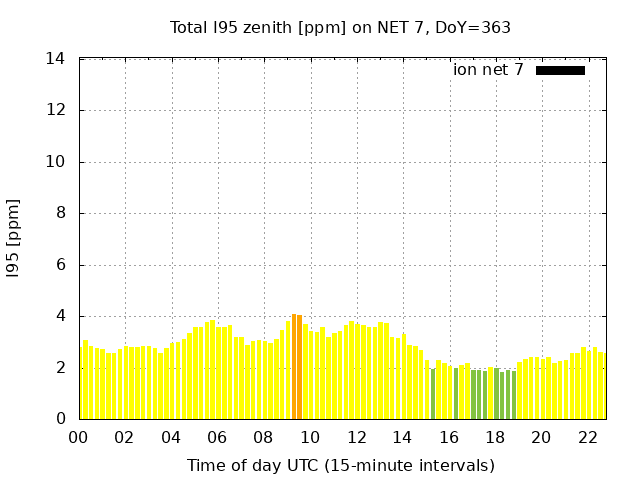Click the x-axis tick label 08

tap(264, 438)
